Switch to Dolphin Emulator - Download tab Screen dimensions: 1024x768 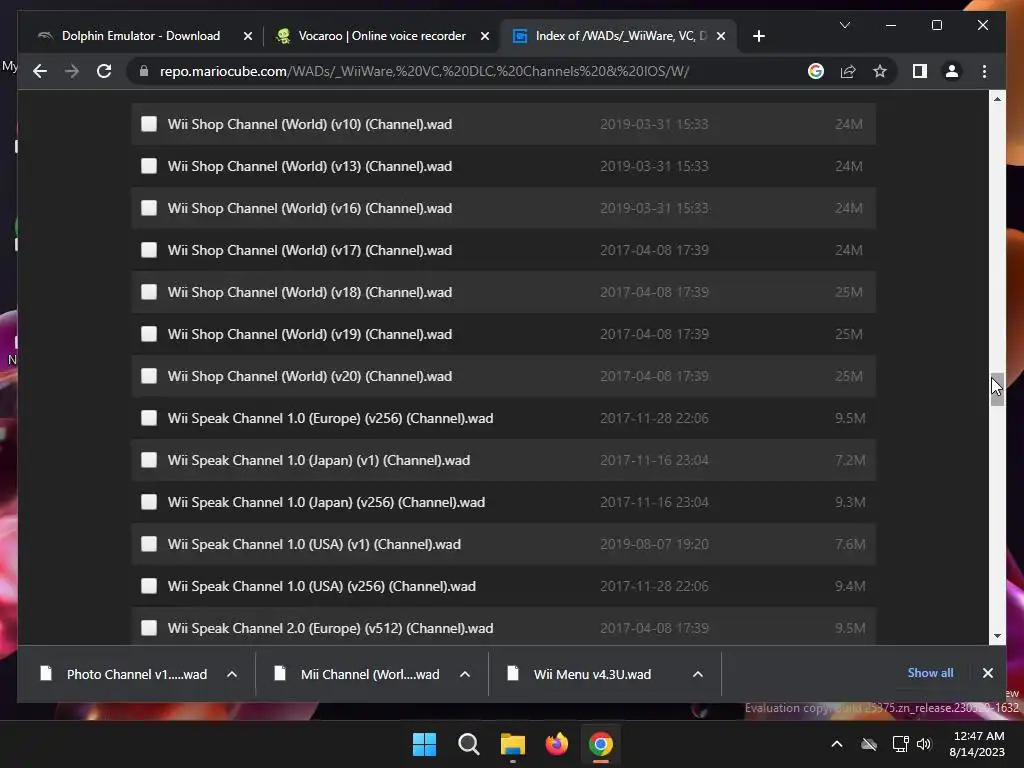coord(141,36)
